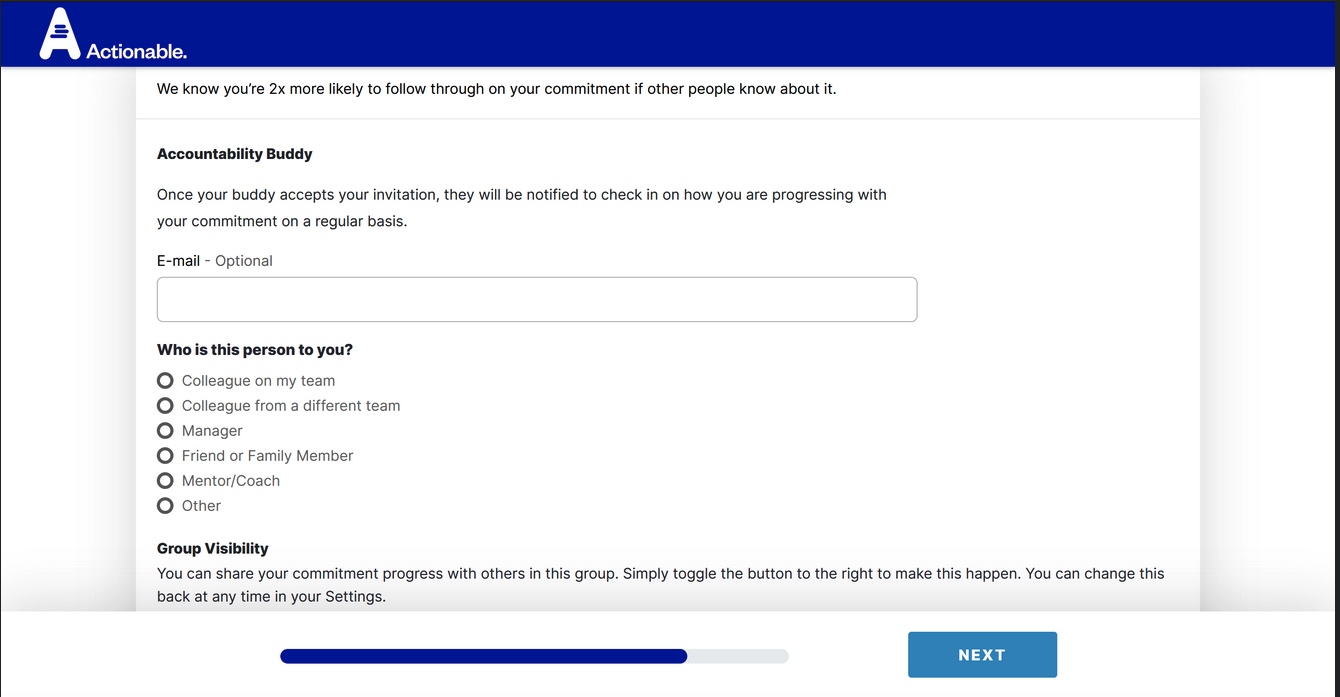Focus the accountability buddy E-mail input field
This screenshot has width=1340, height=697.
(536, 300)
